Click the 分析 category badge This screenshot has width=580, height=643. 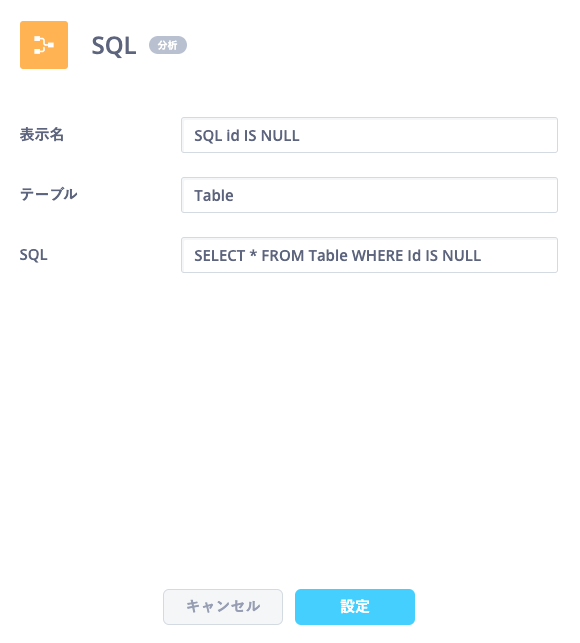point(168,45)
